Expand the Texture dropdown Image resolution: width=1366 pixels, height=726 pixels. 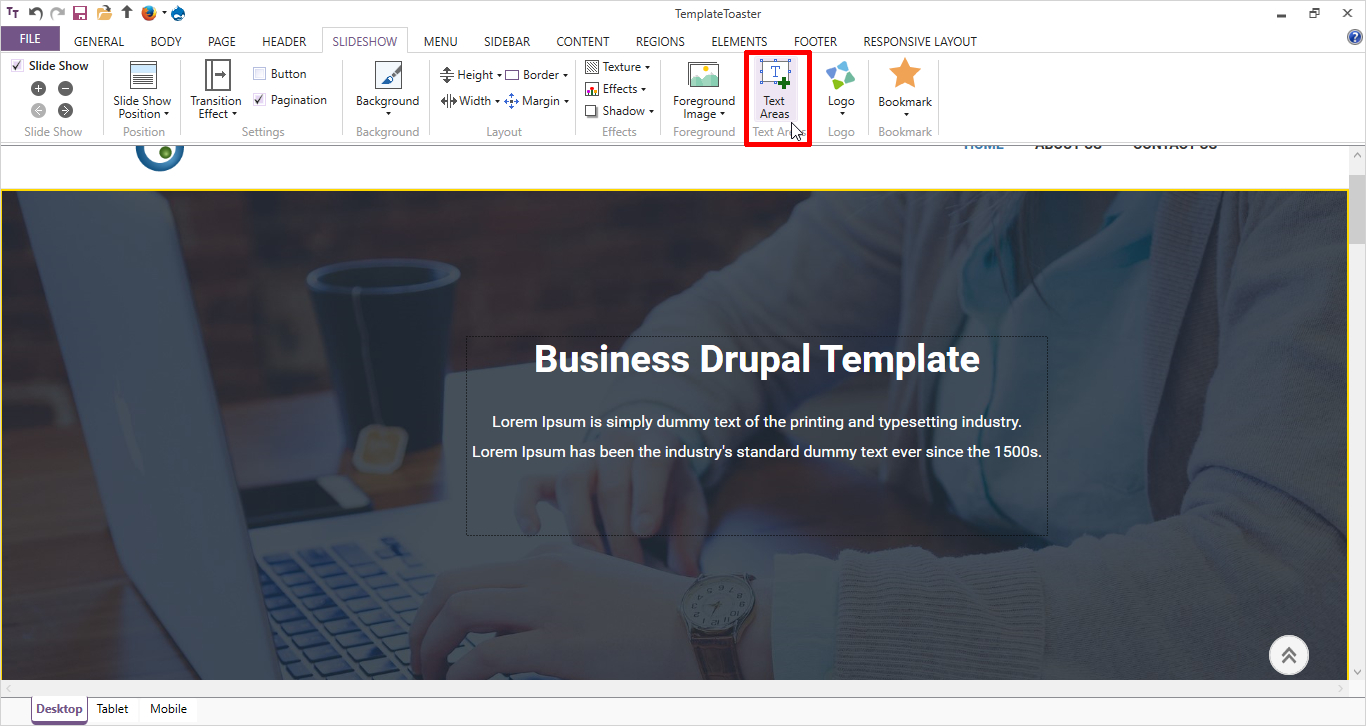pos(617,67)
